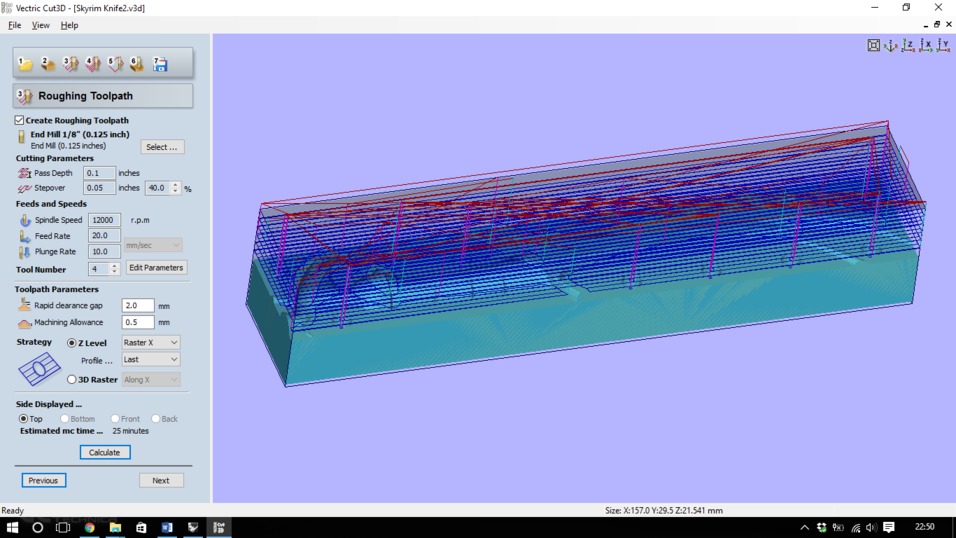Increase the Stepover percentage spinner
The image size is (956, 538).
[x=175, y=185]
